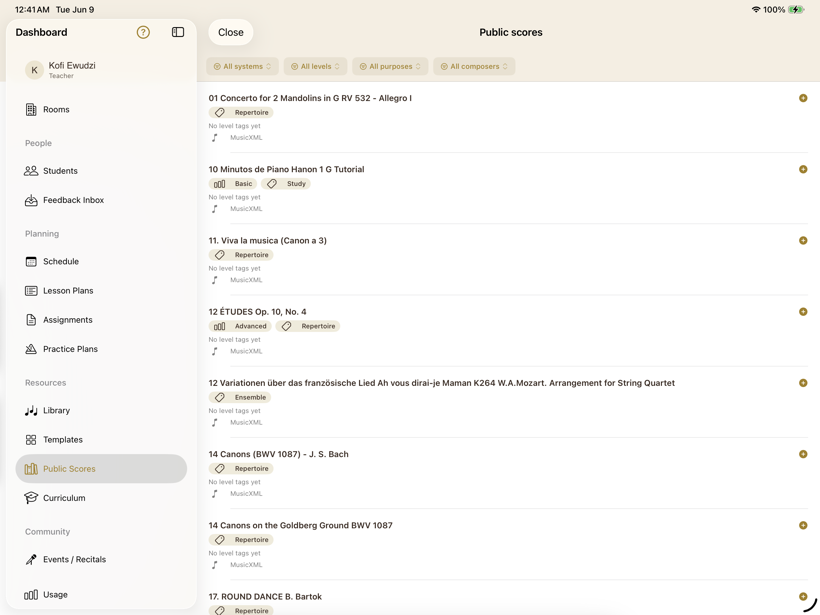Open 14 Canons (BWV 1087) - J. S. Bach

click(x=279, y=454)
